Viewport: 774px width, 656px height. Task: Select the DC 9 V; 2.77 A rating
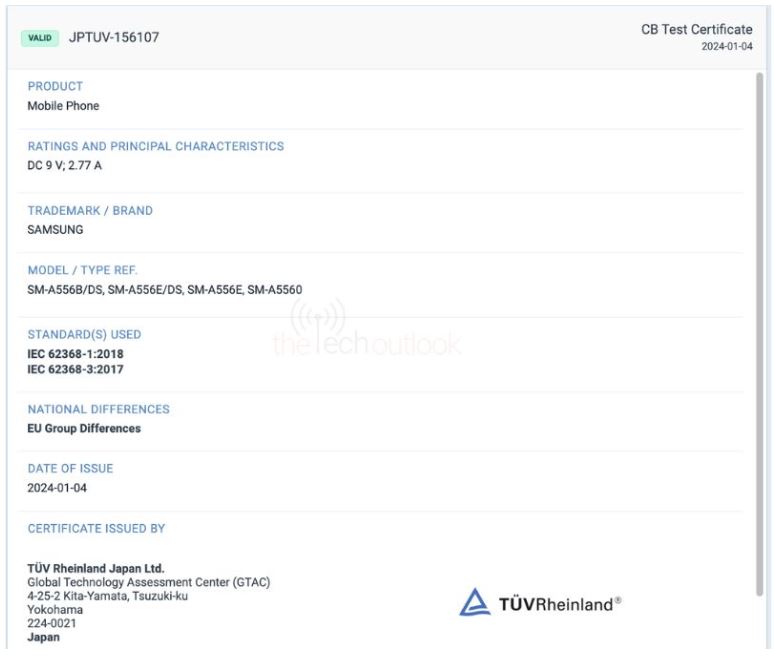click(x=64, y=166)
